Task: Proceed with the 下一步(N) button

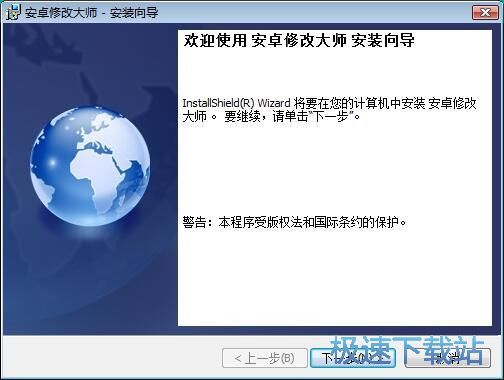Action: [x=353, y=358]
